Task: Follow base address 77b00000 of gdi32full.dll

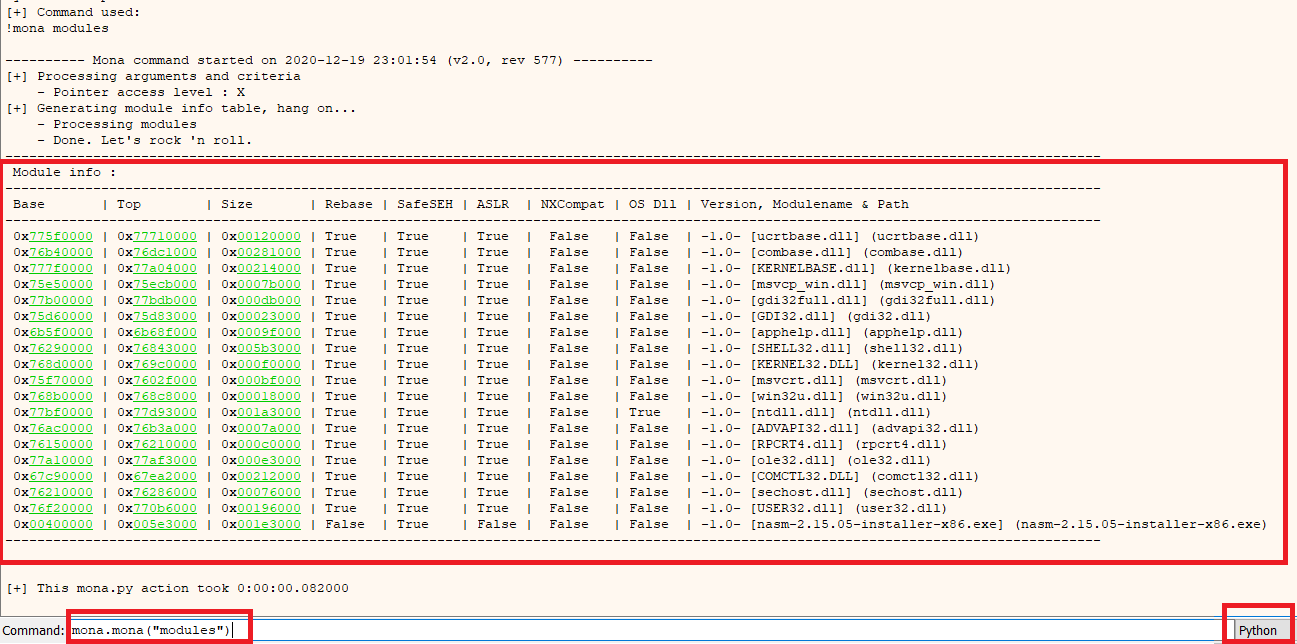Action: click(x=61, y=300)
